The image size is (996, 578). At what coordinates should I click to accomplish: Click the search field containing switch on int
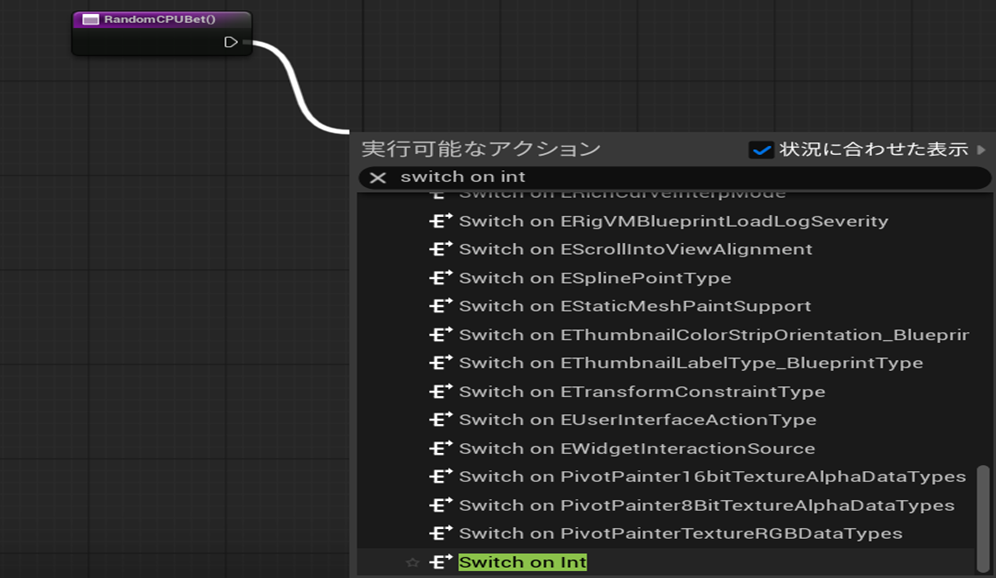(x=680, y=177)
